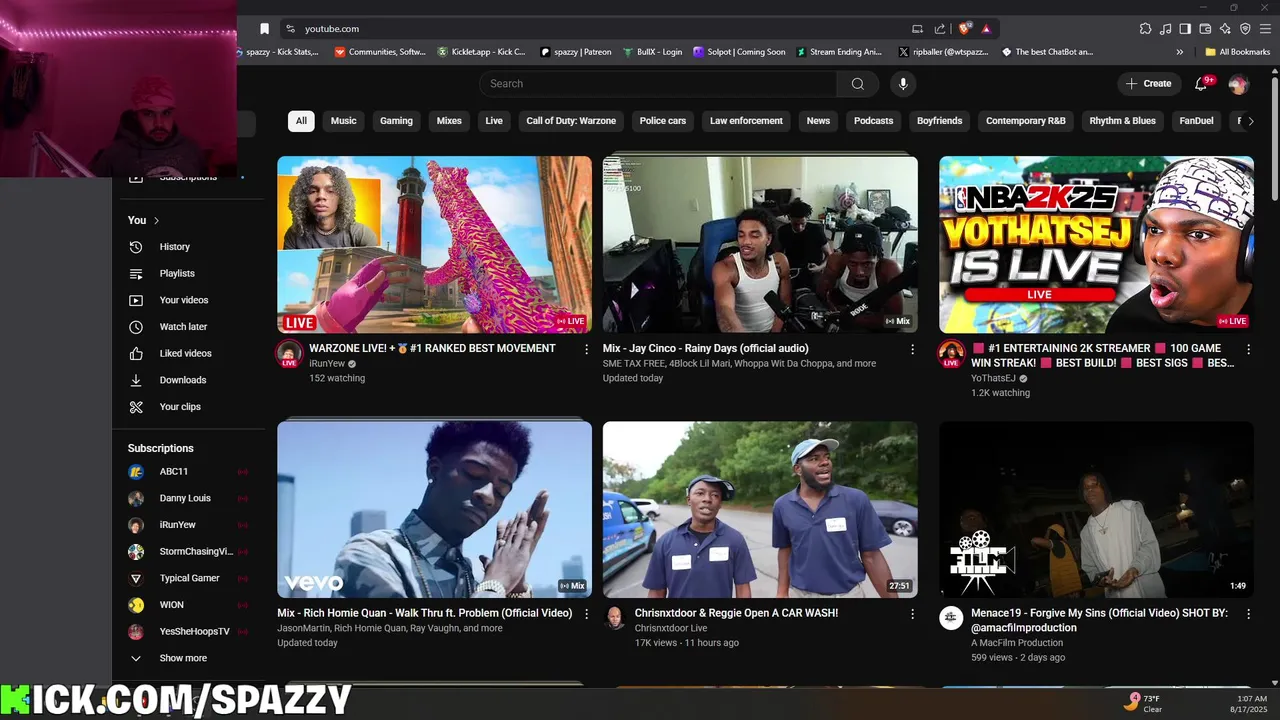
Task: Select the Podcasts filter chip
Action: click(x=873, y=121)
